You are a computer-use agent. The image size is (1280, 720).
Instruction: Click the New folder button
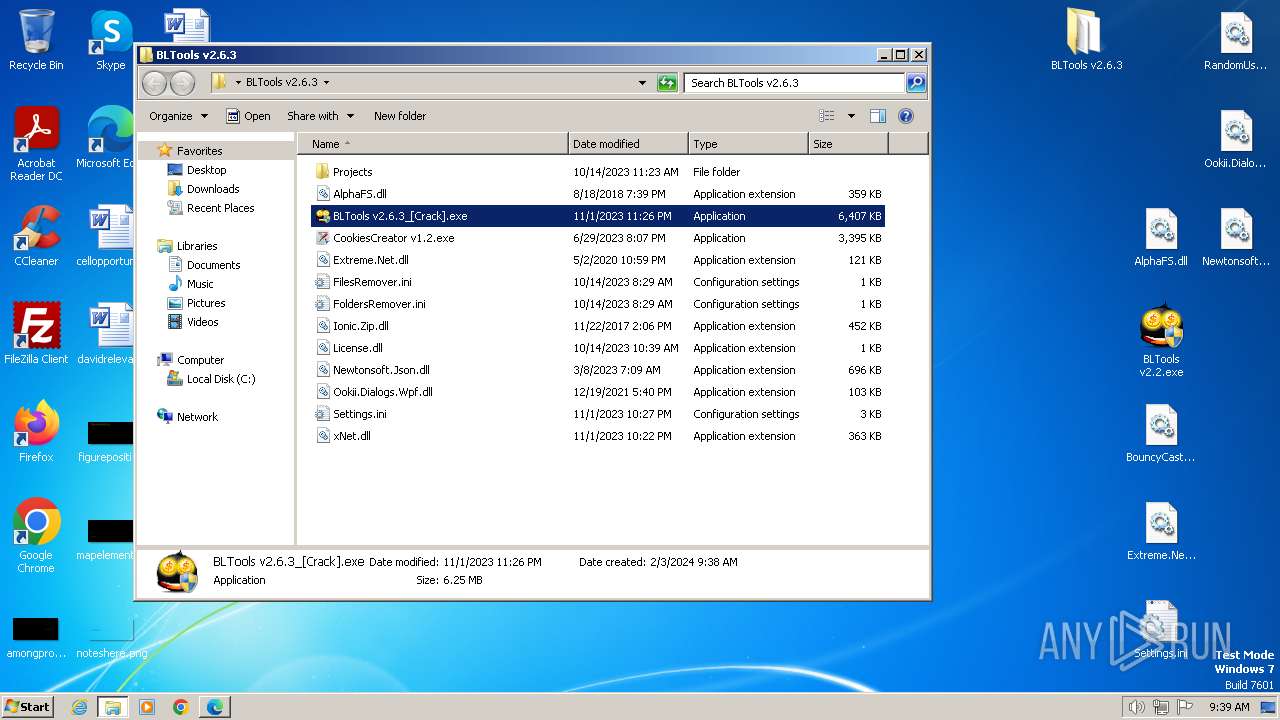click(x=400, y=116)
